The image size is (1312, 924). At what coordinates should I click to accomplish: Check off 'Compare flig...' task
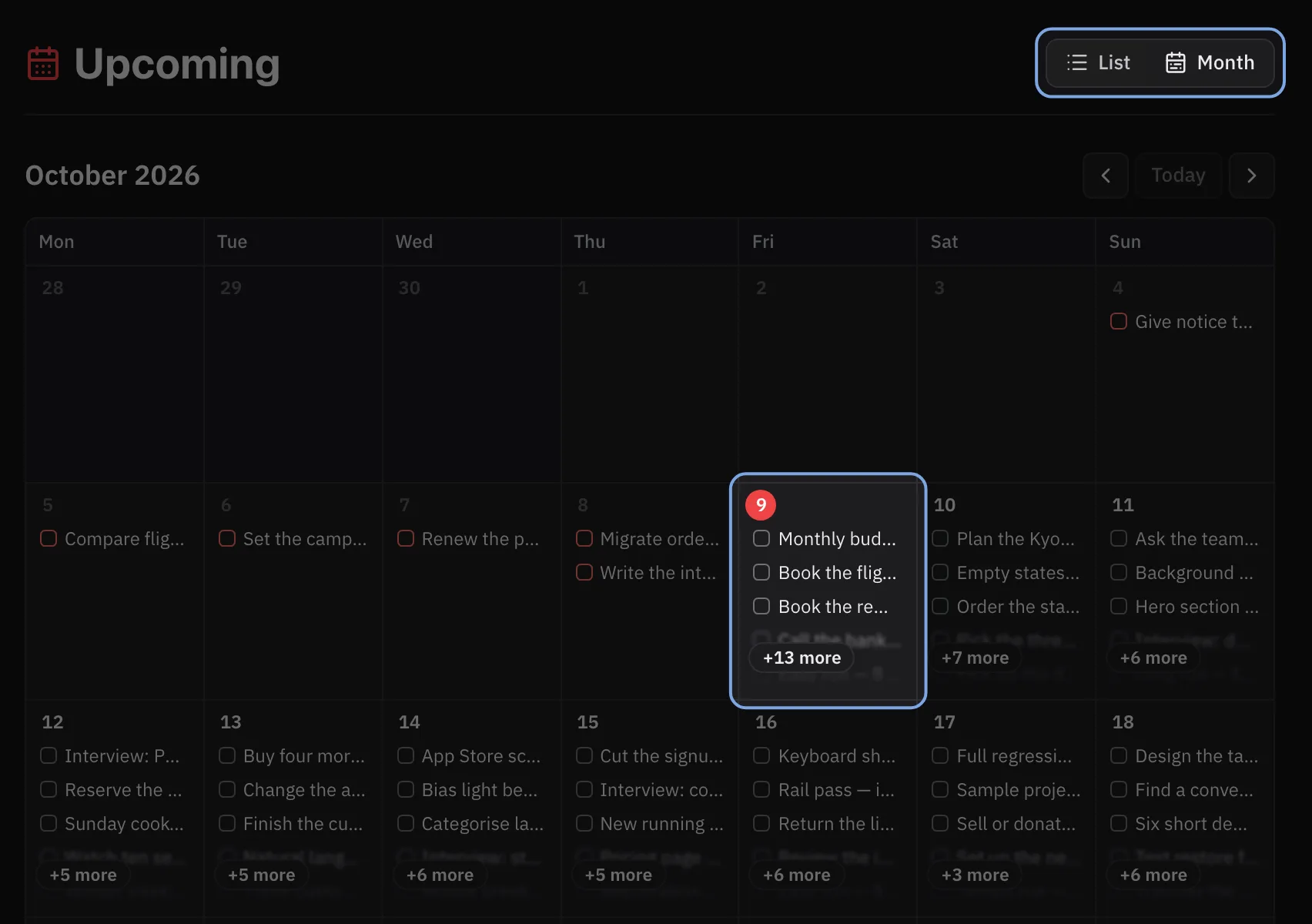point(49,538)
